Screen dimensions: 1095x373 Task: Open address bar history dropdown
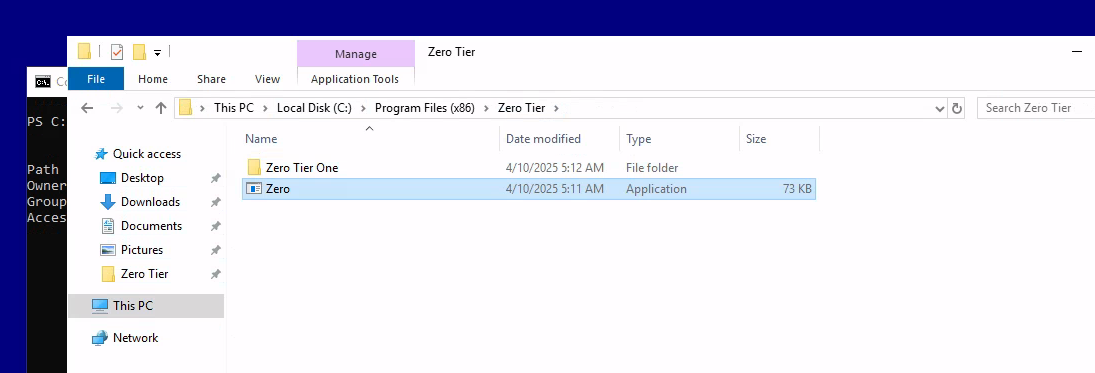tap(939, 108)
